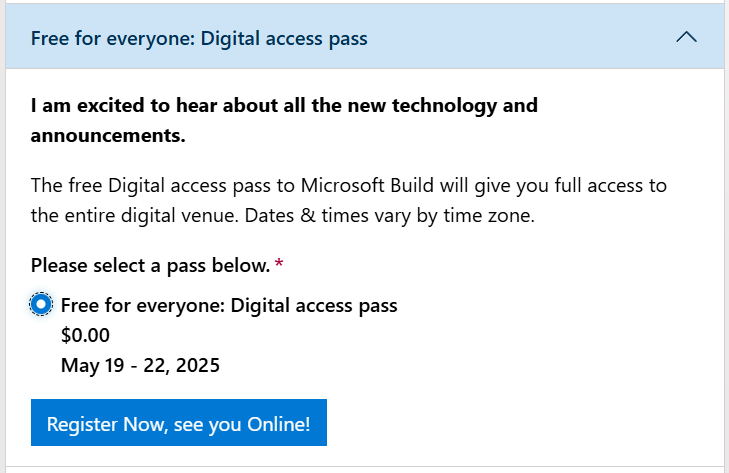729x473 pixels.
Task: Click the blank area of blue accordion header bar
Action: 521,37
